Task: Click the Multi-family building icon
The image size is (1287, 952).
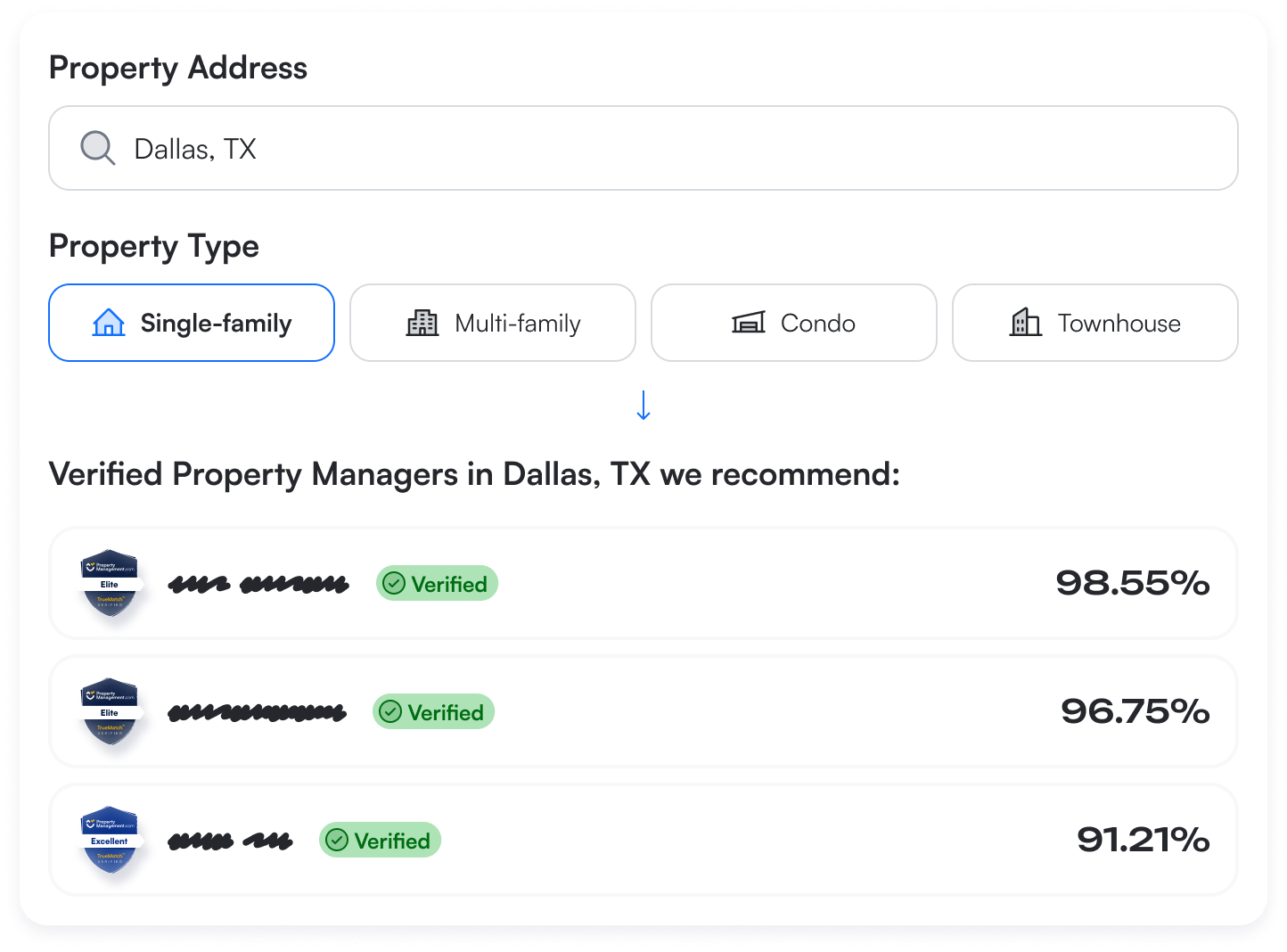Action: tap(422, 323)
